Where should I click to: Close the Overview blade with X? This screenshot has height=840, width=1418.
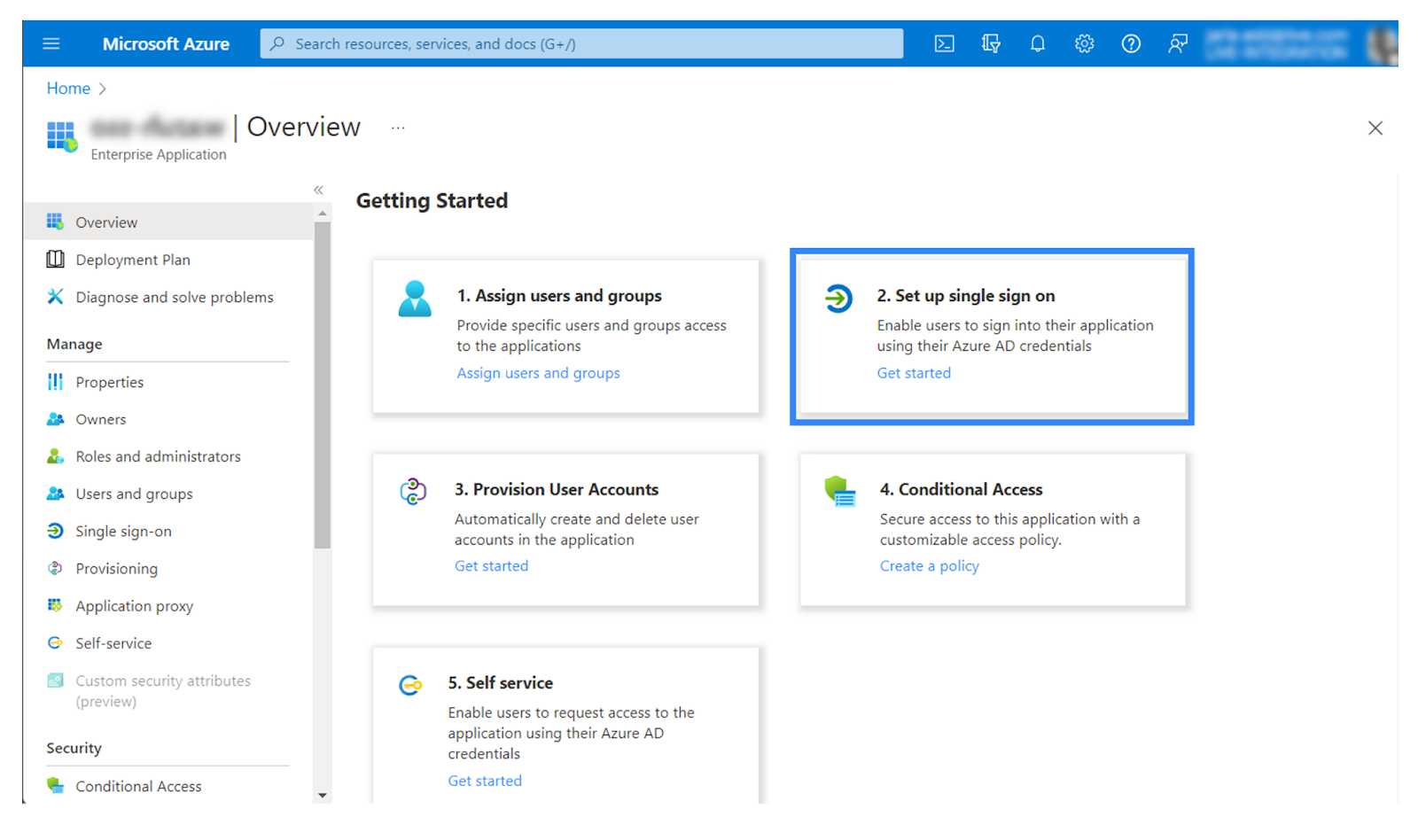click(x=1375, y=128)
